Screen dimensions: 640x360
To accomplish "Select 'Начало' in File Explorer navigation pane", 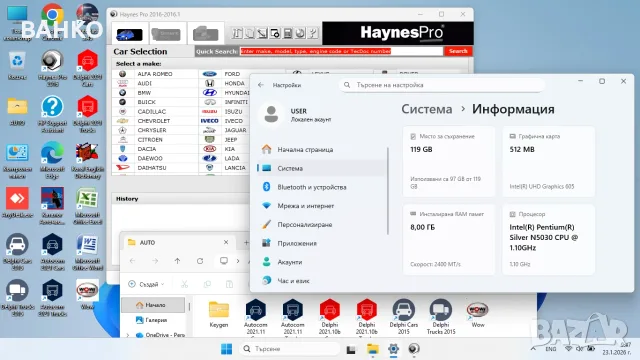I will pyautogui.click(x=153, y=305).
